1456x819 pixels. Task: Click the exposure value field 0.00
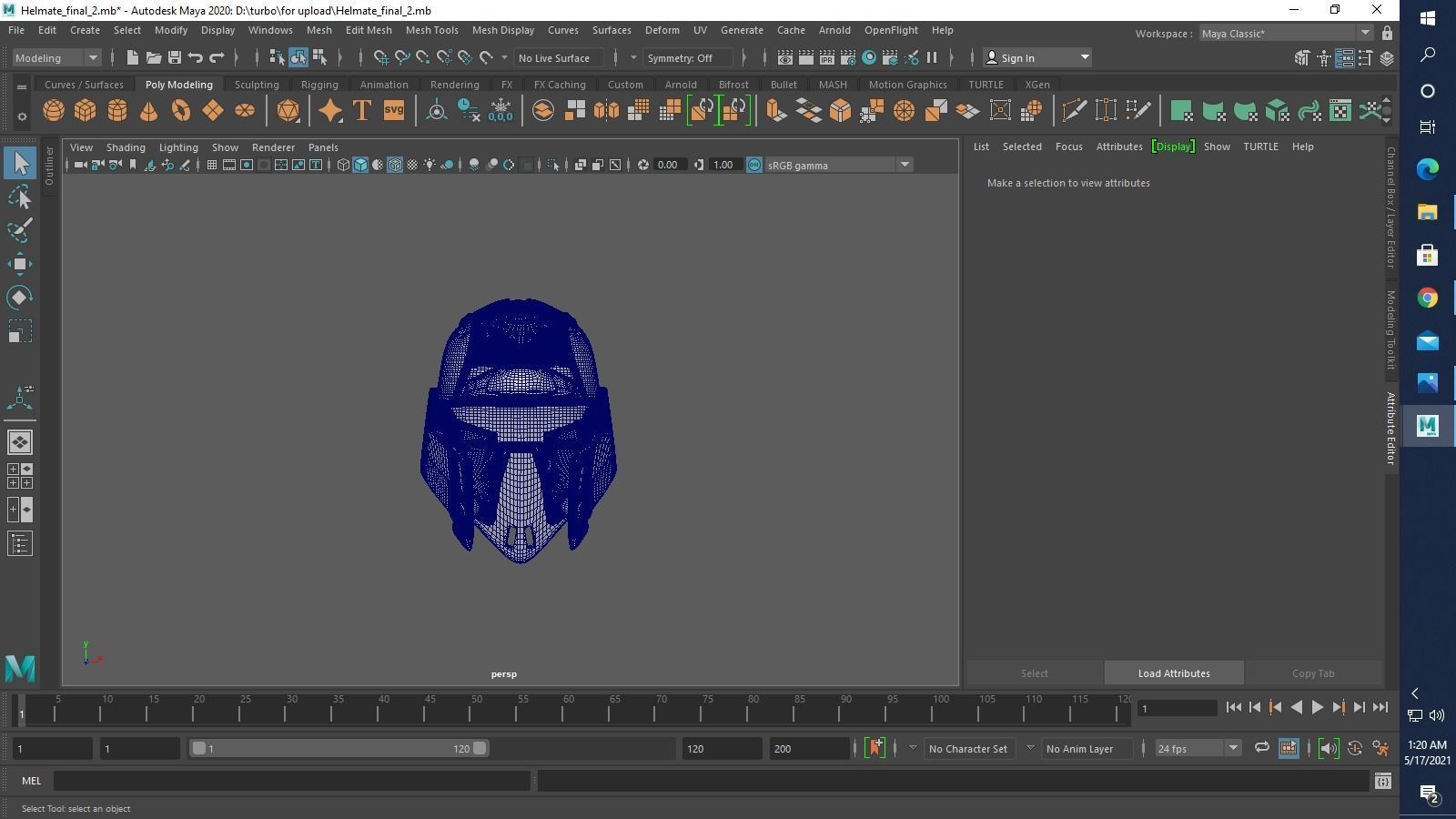(x=669, y=165)
